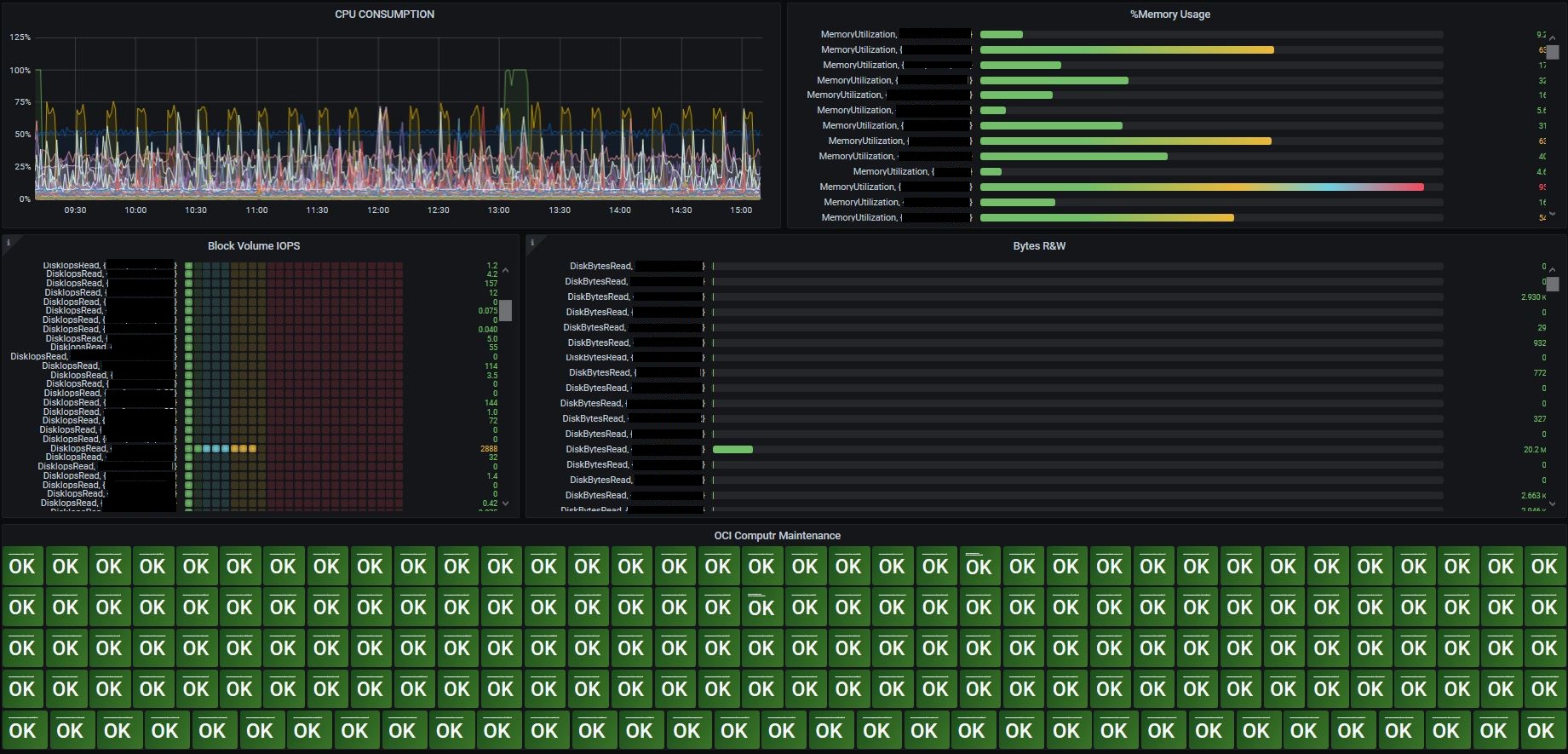Open the OCI Computr Maintenance panel title menu
The width and height of the screenshot is (1568, 754).
[778, 536]
